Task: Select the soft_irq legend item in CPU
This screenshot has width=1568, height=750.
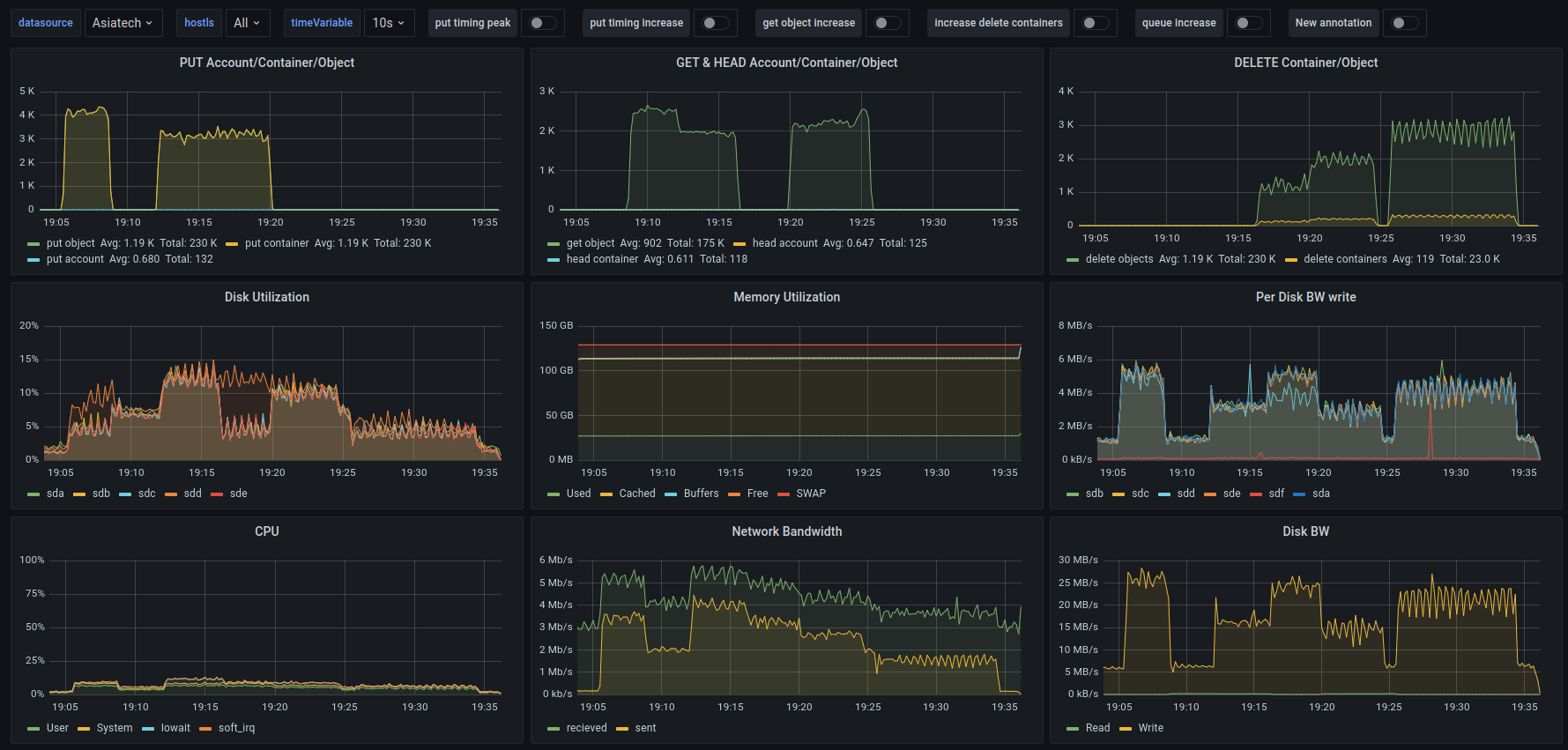Action: (x=236, y=728)
